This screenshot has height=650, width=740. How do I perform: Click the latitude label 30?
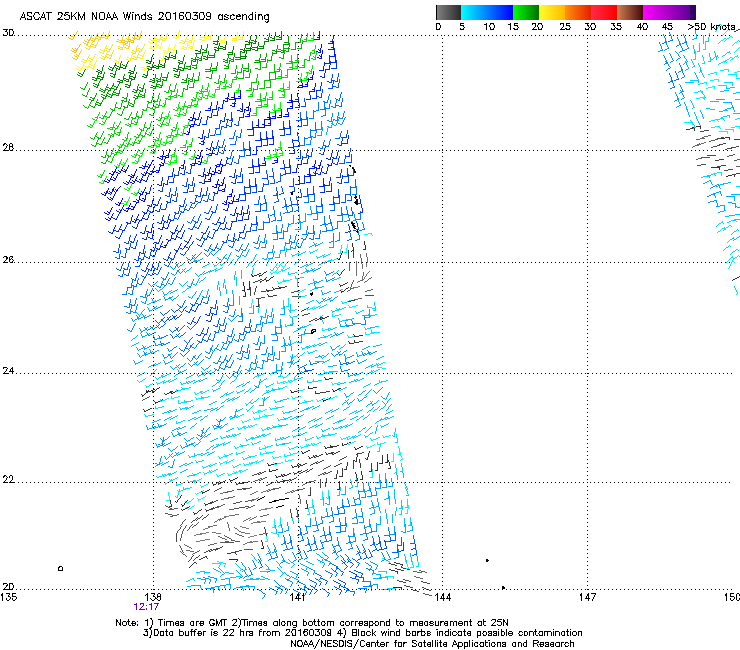(x=8, y=33)
